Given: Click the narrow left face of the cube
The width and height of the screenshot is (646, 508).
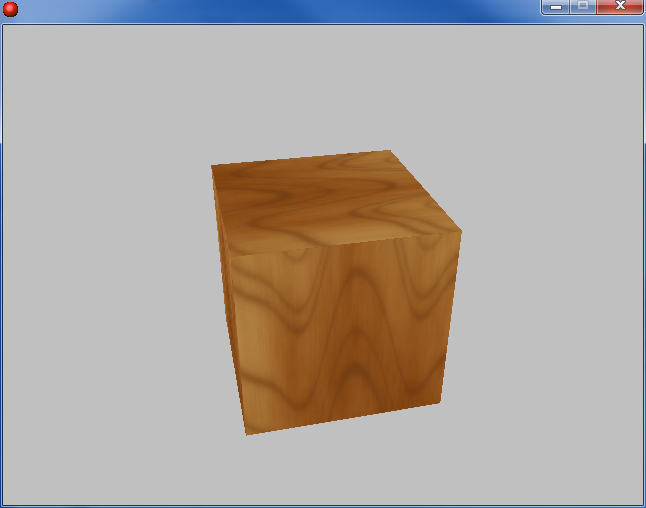Looking at the screenshot, I should tap(226, 300).
